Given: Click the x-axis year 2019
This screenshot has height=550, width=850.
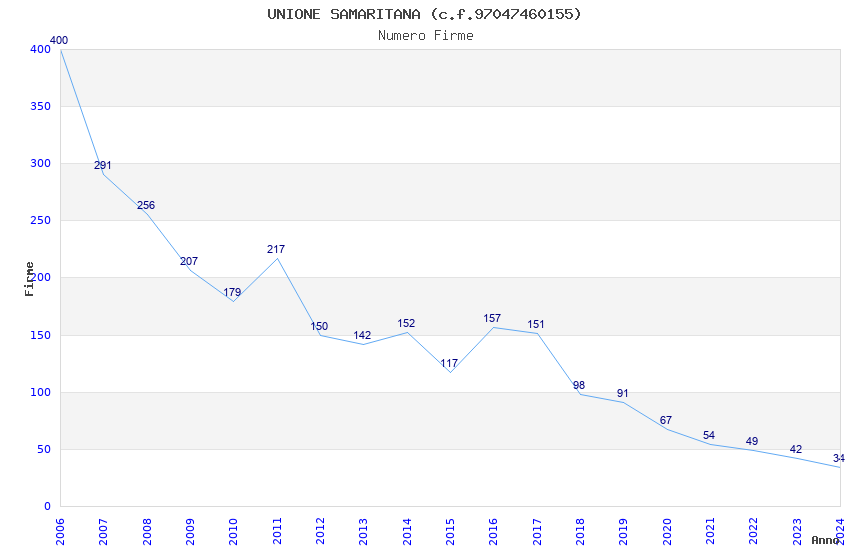Looking at the screenshot, I should tap(623, 531).
